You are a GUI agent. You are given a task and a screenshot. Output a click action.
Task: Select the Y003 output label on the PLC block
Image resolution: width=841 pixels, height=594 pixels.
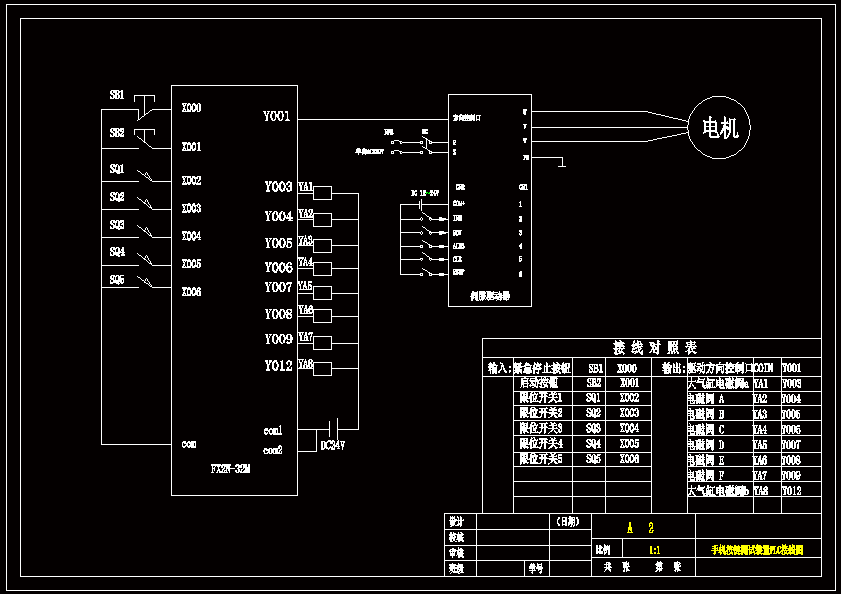[x=278, y=187]
